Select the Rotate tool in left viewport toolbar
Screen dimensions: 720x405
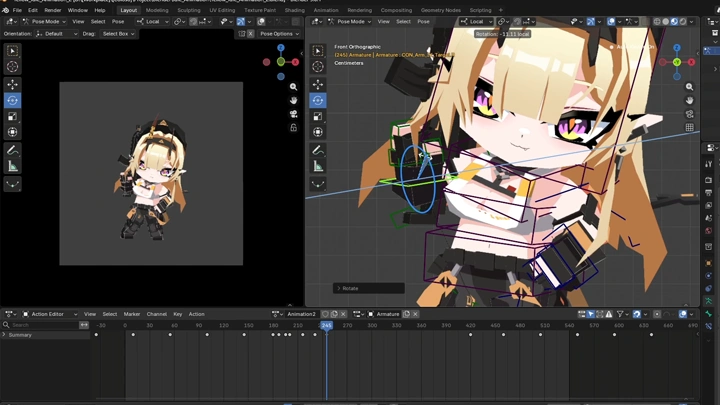coord(12,101)
